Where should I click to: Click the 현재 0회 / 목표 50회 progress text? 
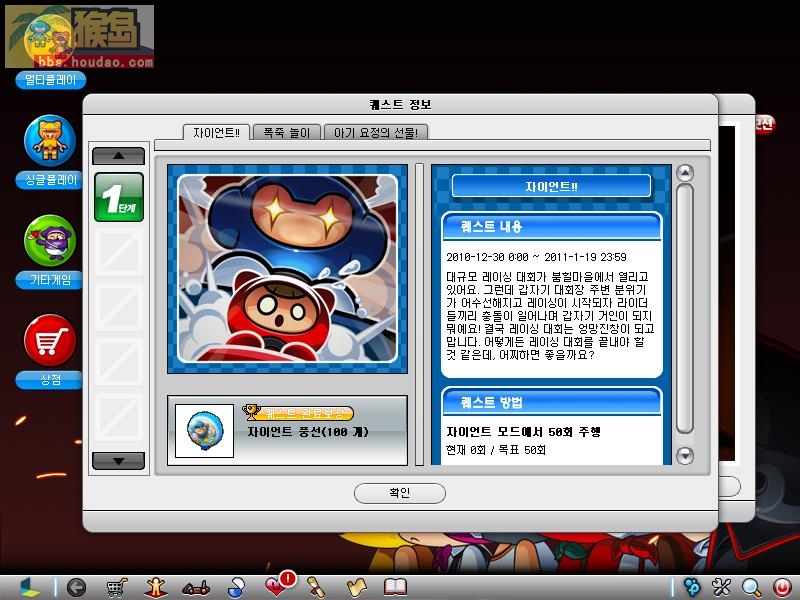pos(496,449)
